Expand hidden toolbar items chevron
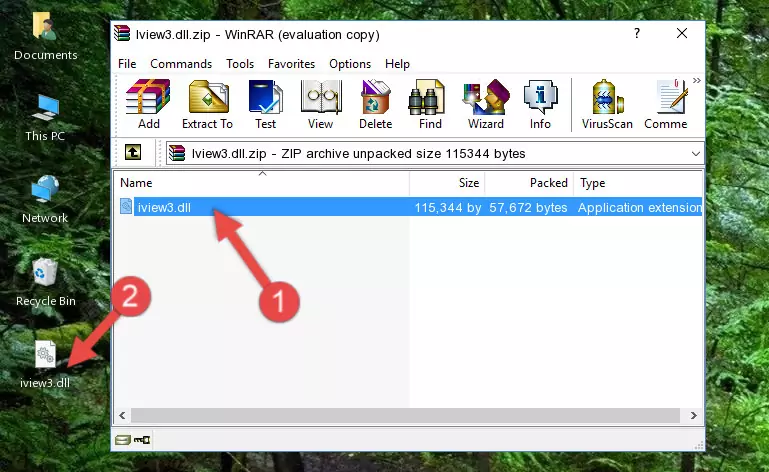 [x=696, y=80]
